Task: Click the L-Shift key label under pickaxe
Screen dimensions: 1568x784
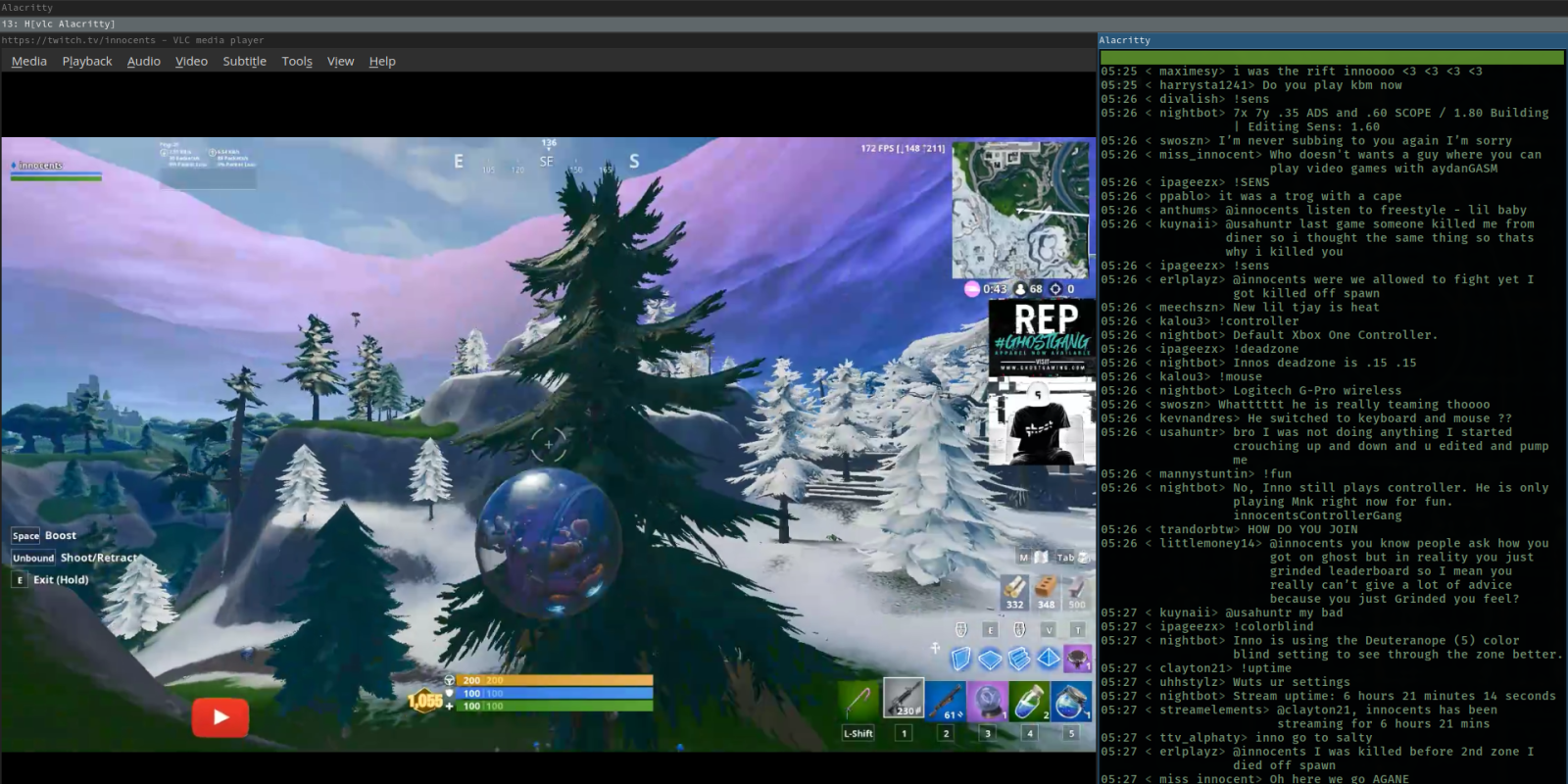Action: [858, 733]
